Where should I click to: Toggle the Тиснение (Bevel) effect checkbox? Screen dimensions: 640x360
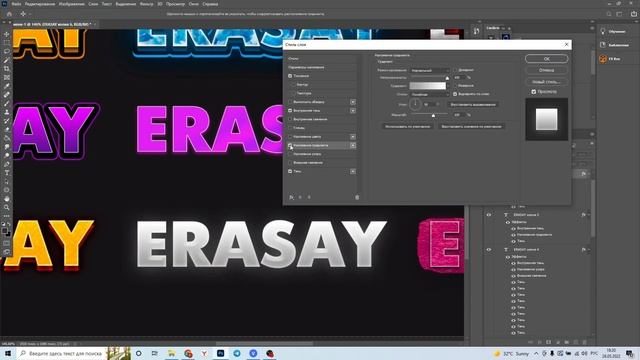(x=290, y=76)
